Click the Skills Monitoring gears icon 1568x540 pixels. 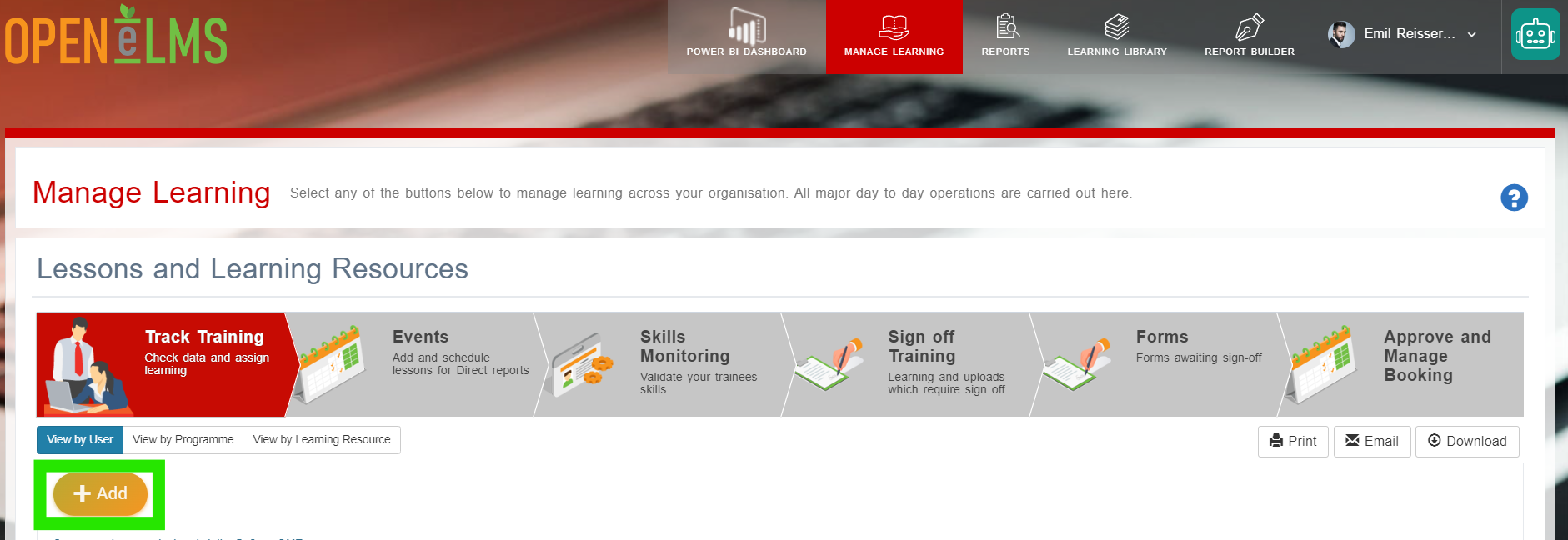coord(583,365)
